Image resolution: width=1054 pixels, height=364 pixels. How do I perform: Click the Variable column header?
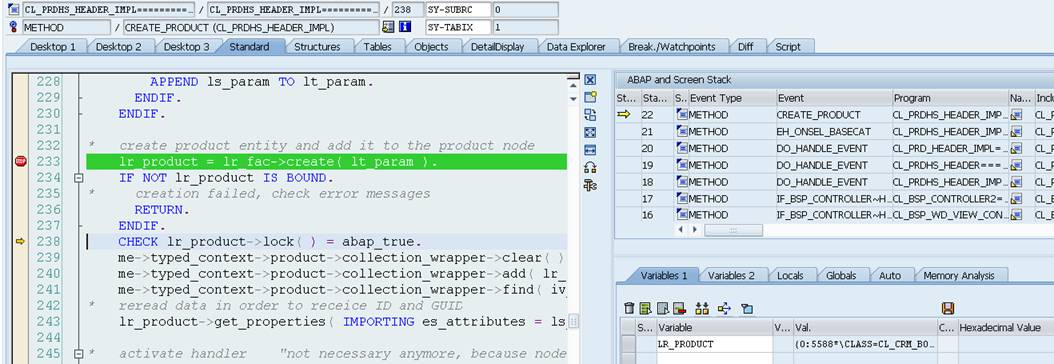coord(715,328)
